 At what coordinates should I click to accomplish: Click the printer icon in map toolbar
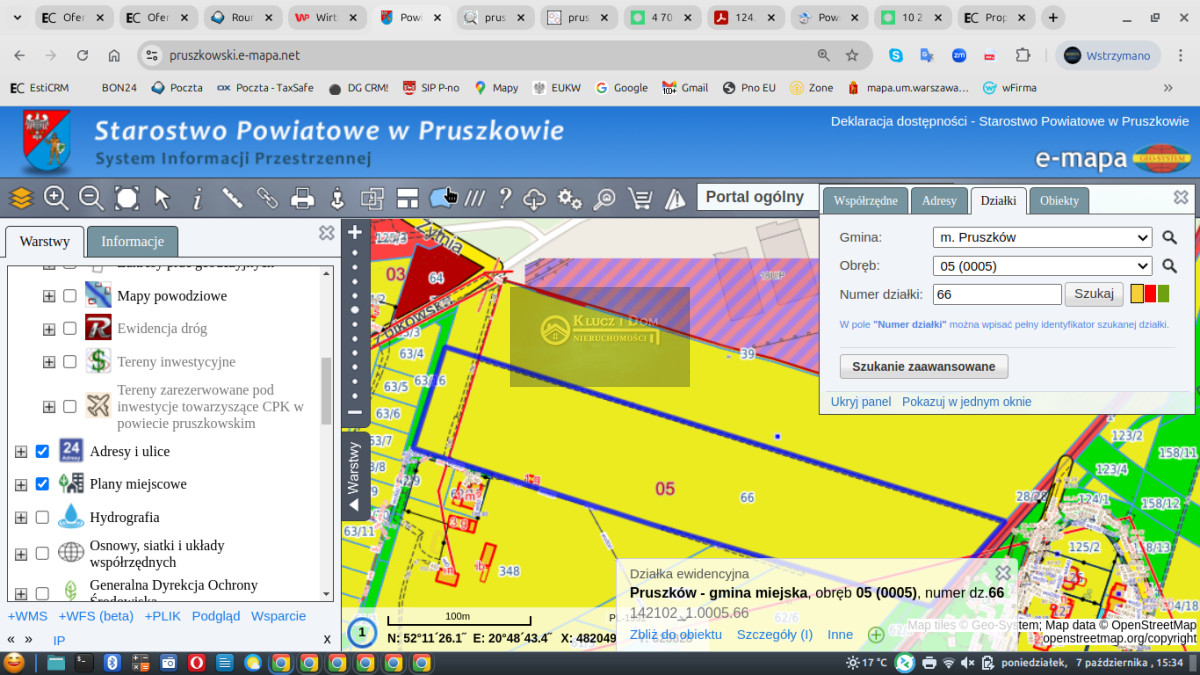click(302, 198)
